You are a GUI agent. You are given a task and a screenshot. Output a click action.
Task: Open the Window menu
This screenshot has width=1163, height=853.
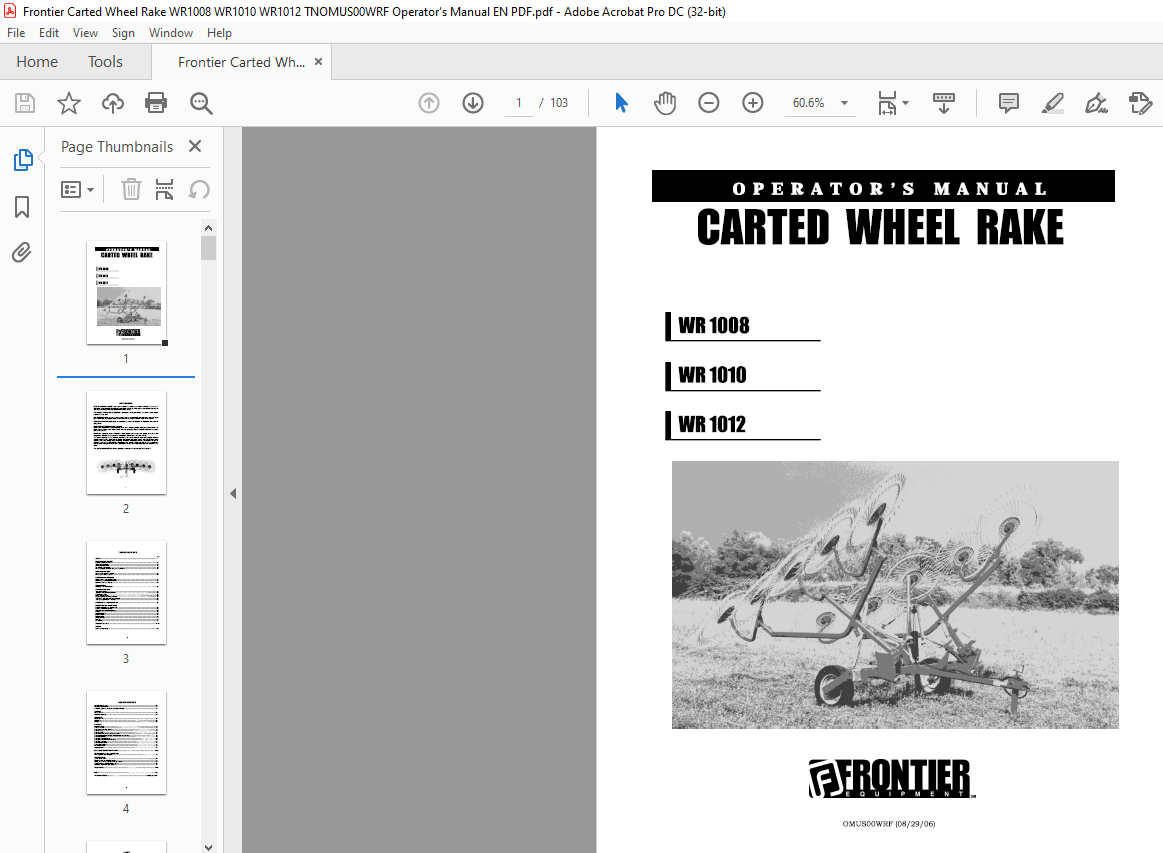171,33
